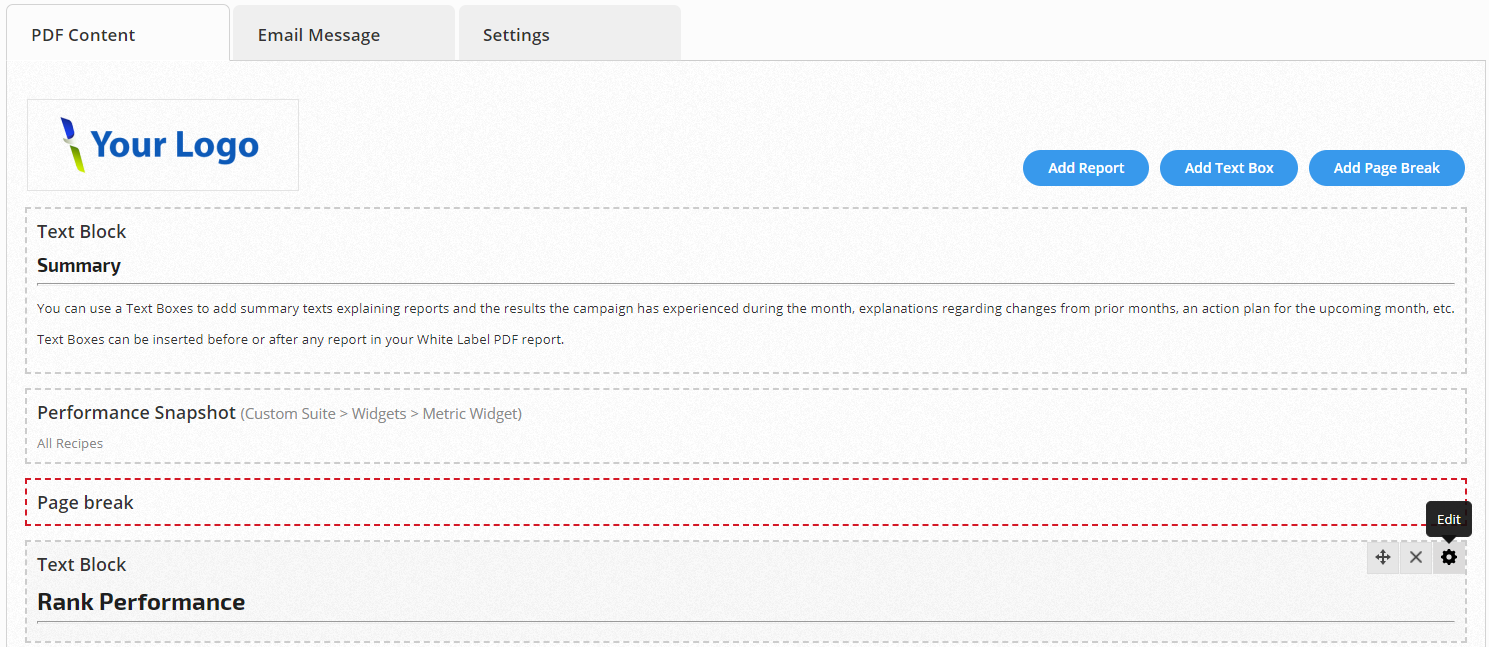Click the All Recipes label
This screenshot has width=1489, height=647.
tap(70, 443)
